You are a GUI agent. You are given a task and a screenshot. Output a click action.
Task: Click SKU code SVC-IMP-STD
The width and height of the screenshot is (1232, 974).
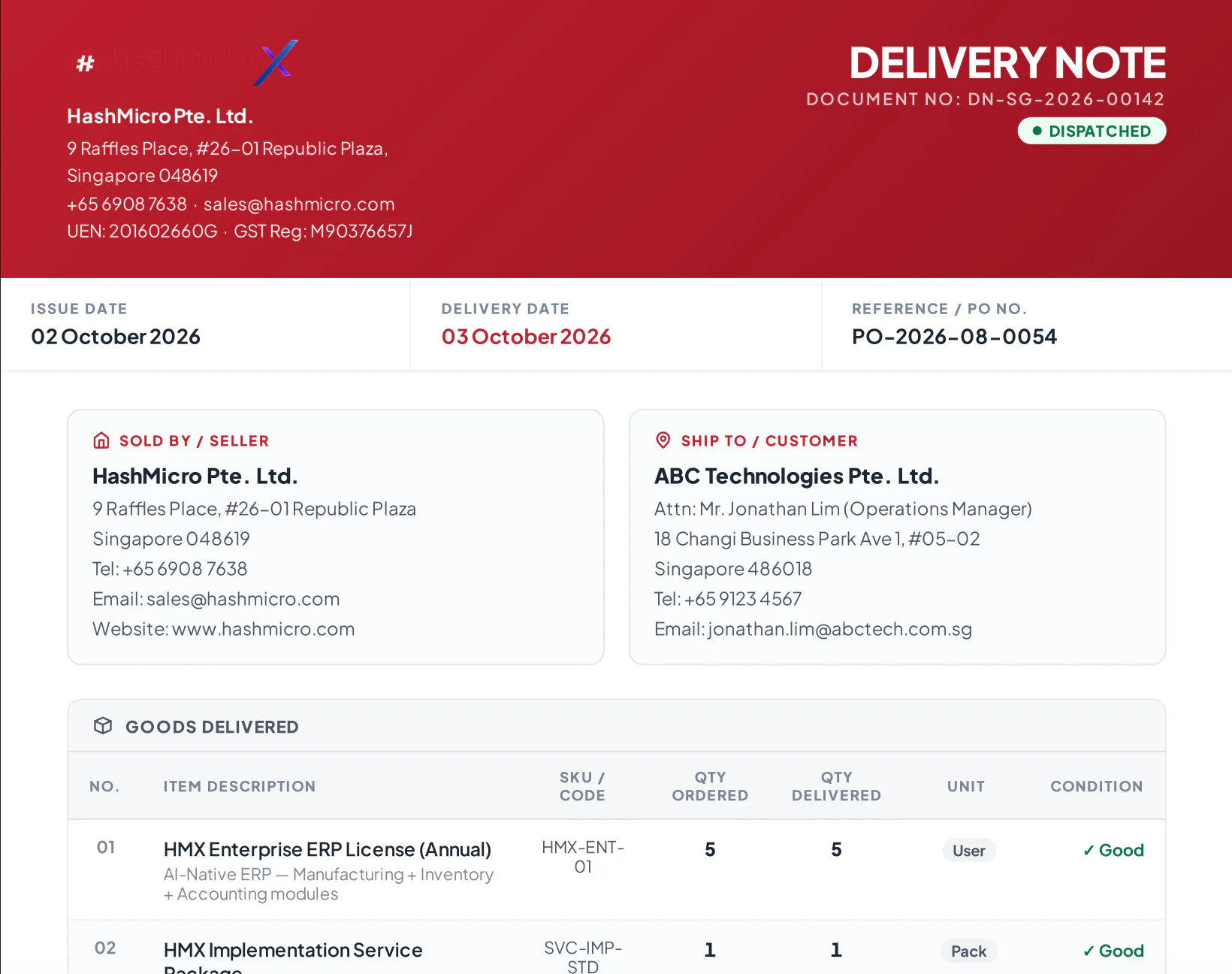pyautogui.click(x=583, y=957)
